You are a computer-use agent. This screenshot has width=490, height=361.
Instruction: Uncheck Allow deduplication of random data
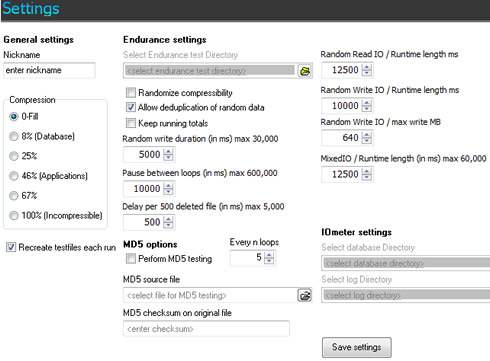click(x=131, y=107)
